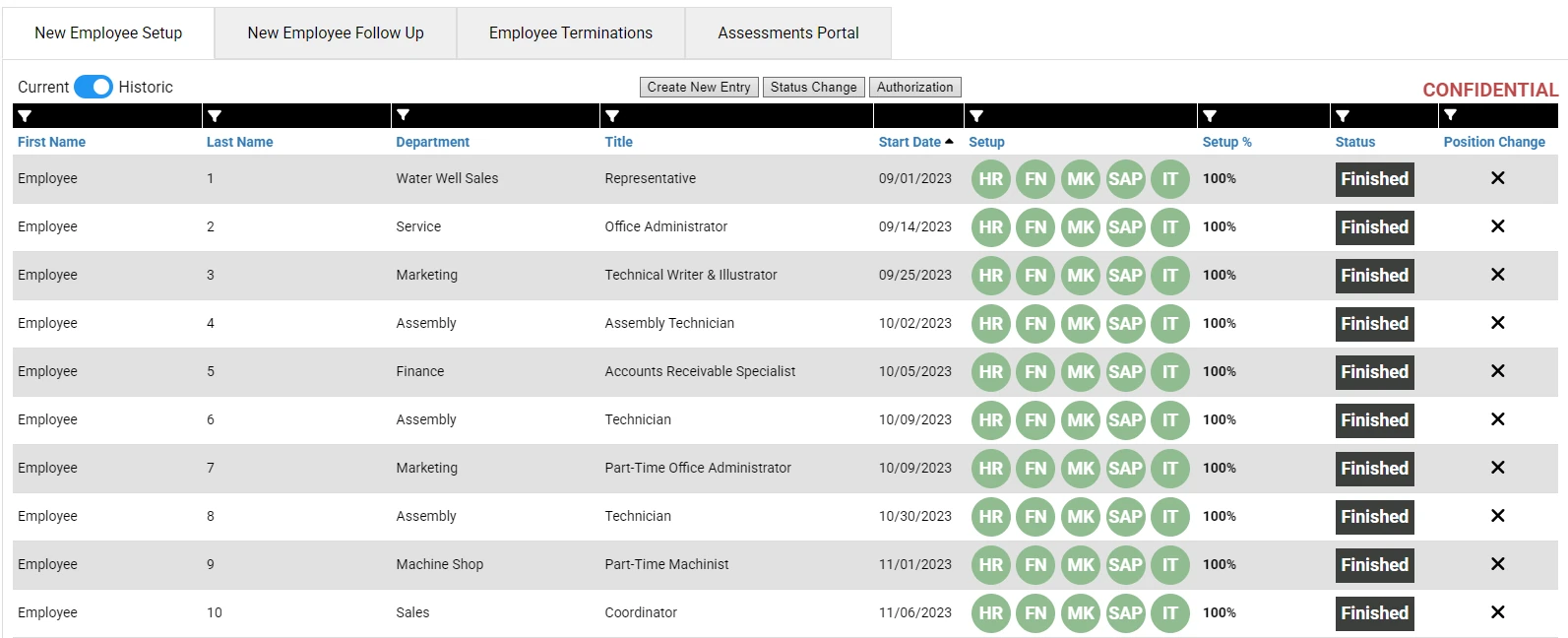Click Finished status for Employee 10
Screen dimensions: 1568x638
(1375, 613)
